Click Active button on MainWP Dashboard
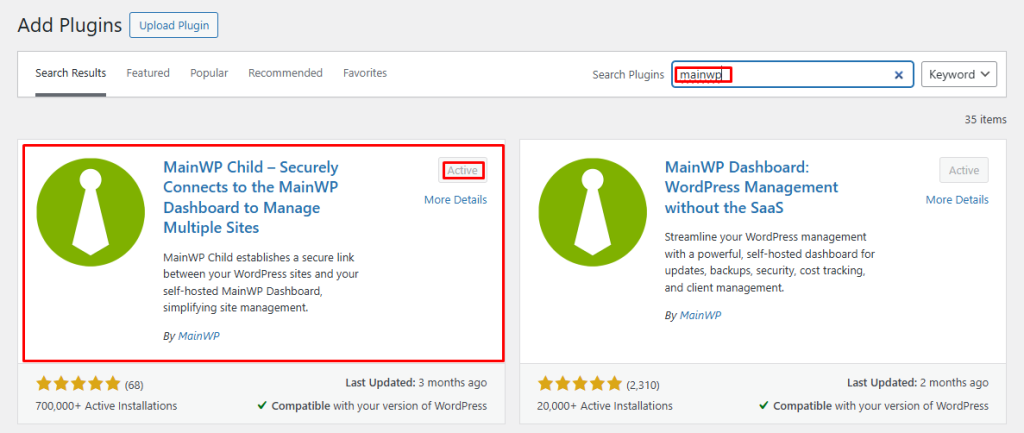This screenshot has width=1024, height=433. 964,171
